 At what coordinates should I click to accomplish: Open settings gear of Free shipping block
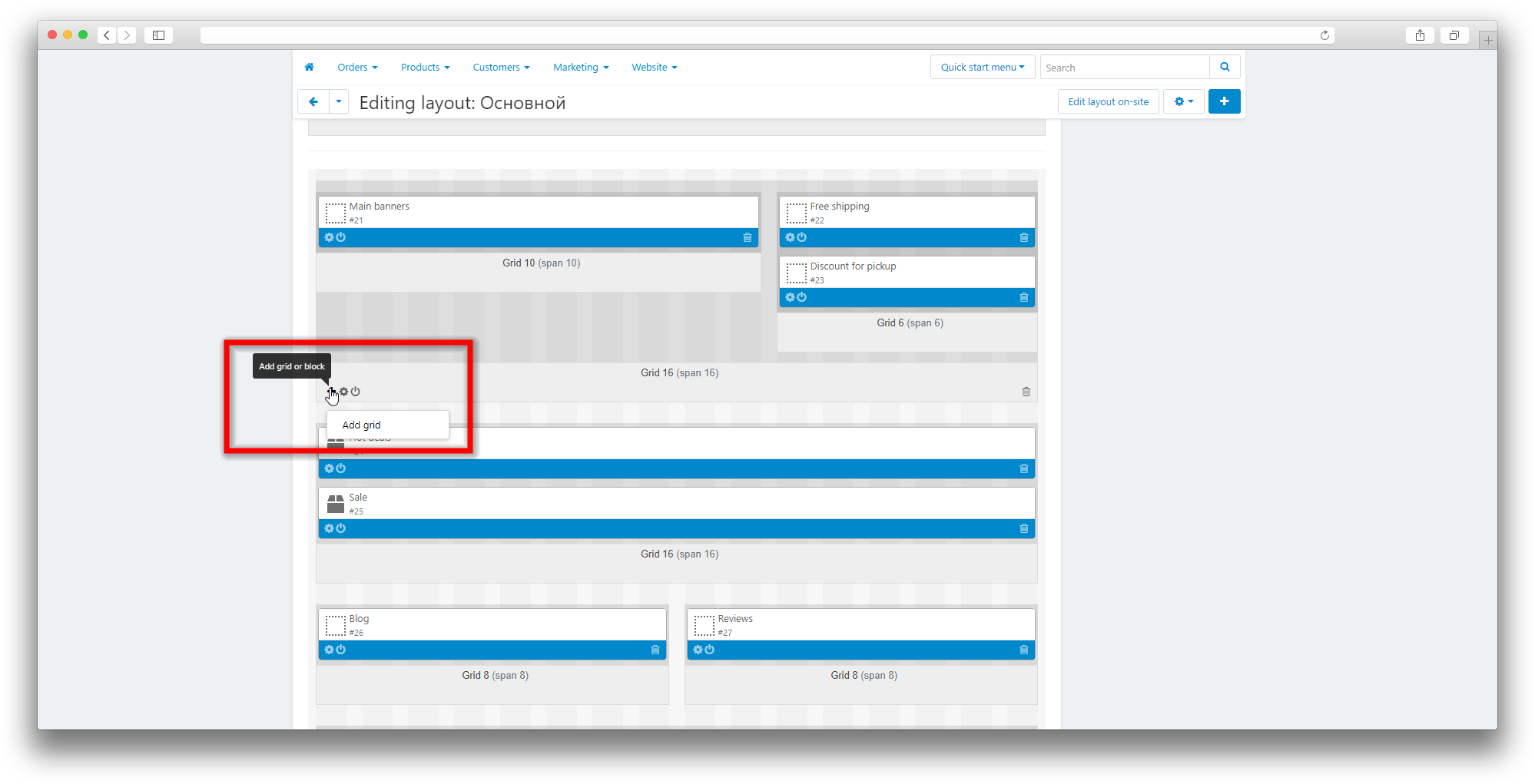tap(790, 238)
